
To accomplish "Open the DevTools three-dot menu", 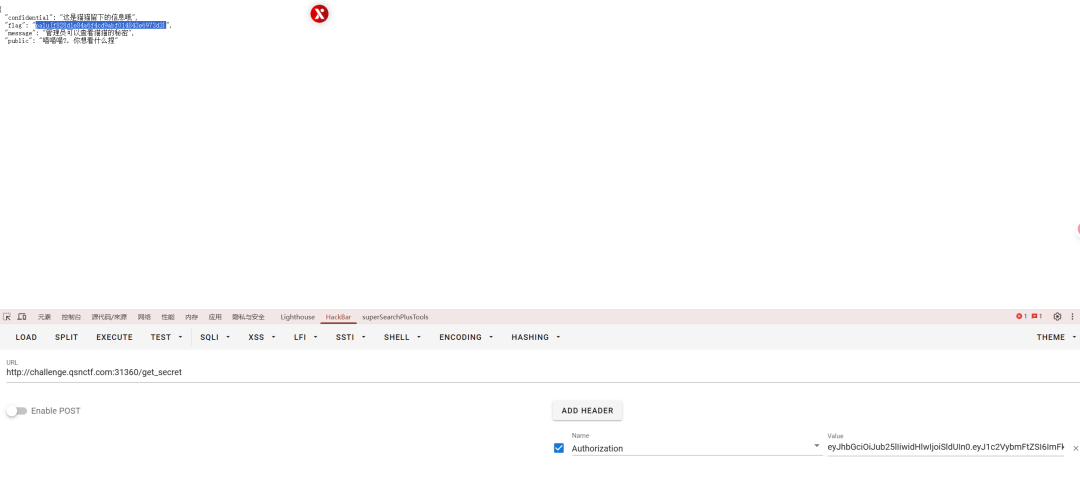I will point(1072,317).
